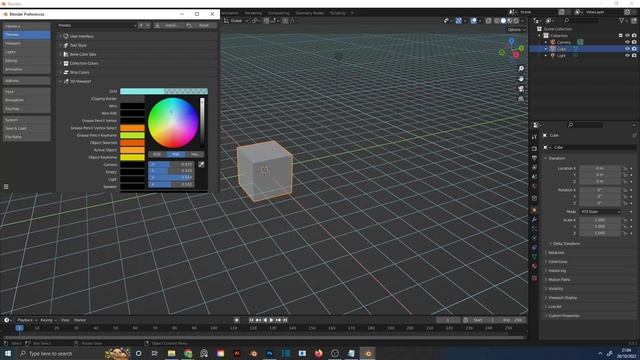Toggle render camera icon for Camera row

pyautogui.click(x=634, y=42)
